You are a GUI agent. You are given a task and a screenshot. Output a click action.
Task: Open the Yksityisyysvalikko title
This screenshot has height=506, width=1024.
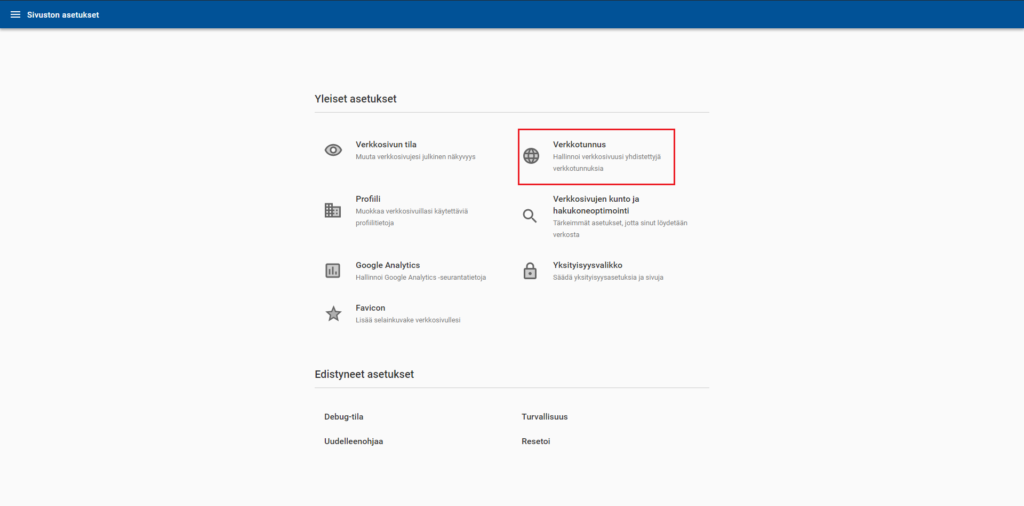(588, 265)
